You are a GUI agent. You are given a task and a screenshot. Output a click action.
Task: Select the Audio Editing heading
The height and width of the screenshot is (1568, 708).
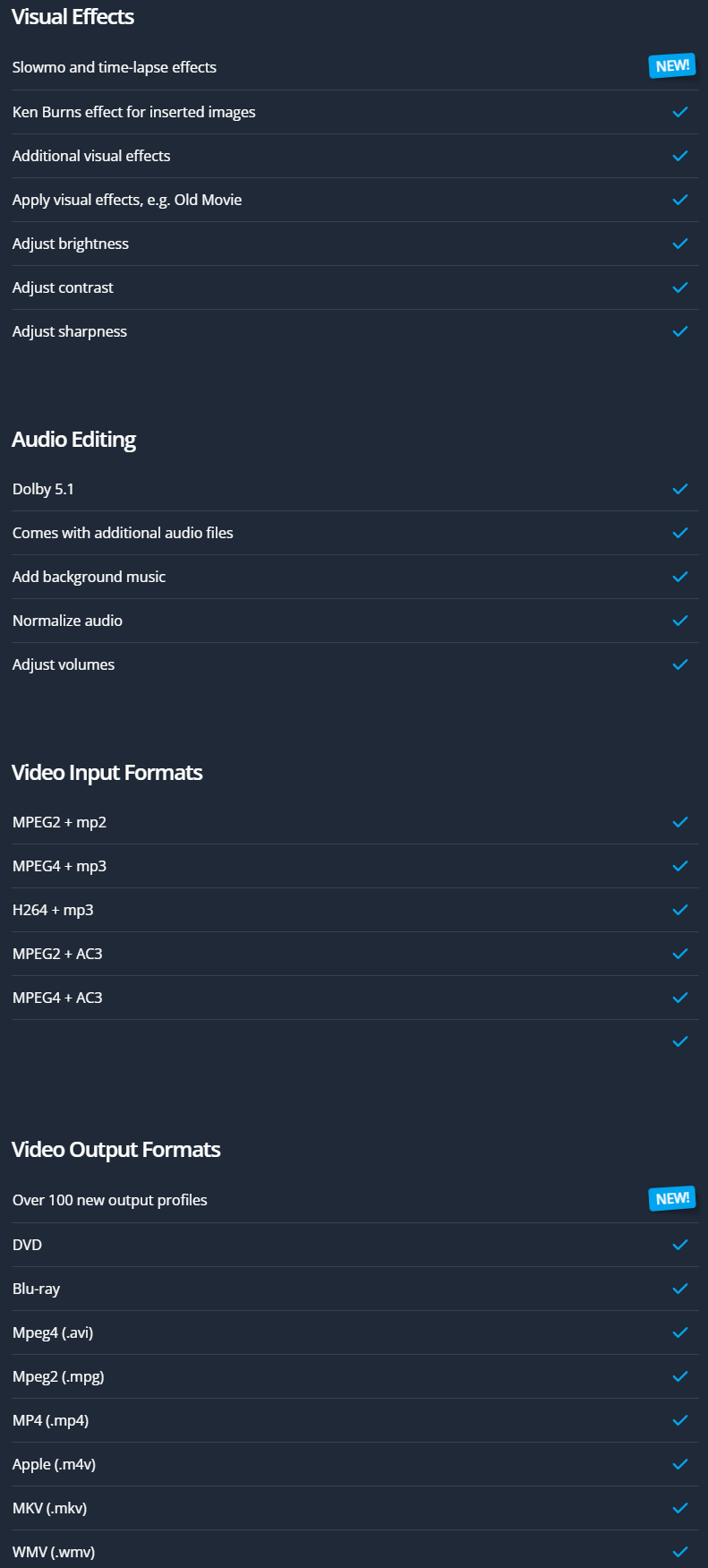pyautogui.click(x=74, y=440)
